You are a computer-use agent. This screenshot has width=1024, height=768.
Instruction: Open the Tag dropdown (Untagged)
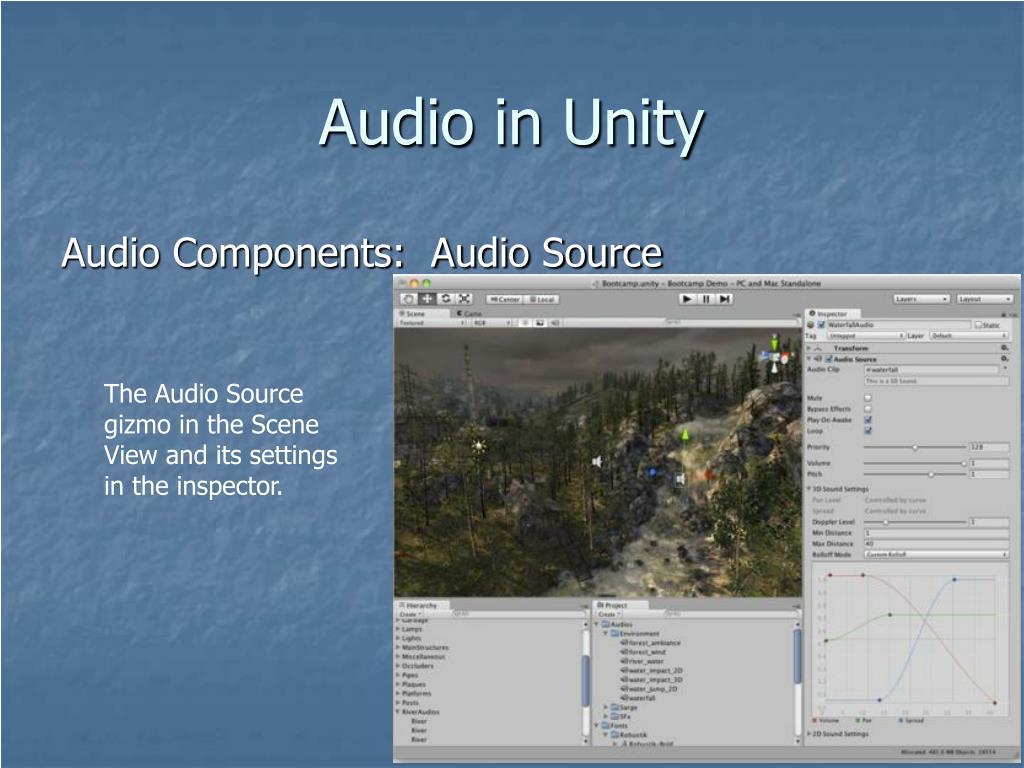pyautogui.click(x=865, y=336)
